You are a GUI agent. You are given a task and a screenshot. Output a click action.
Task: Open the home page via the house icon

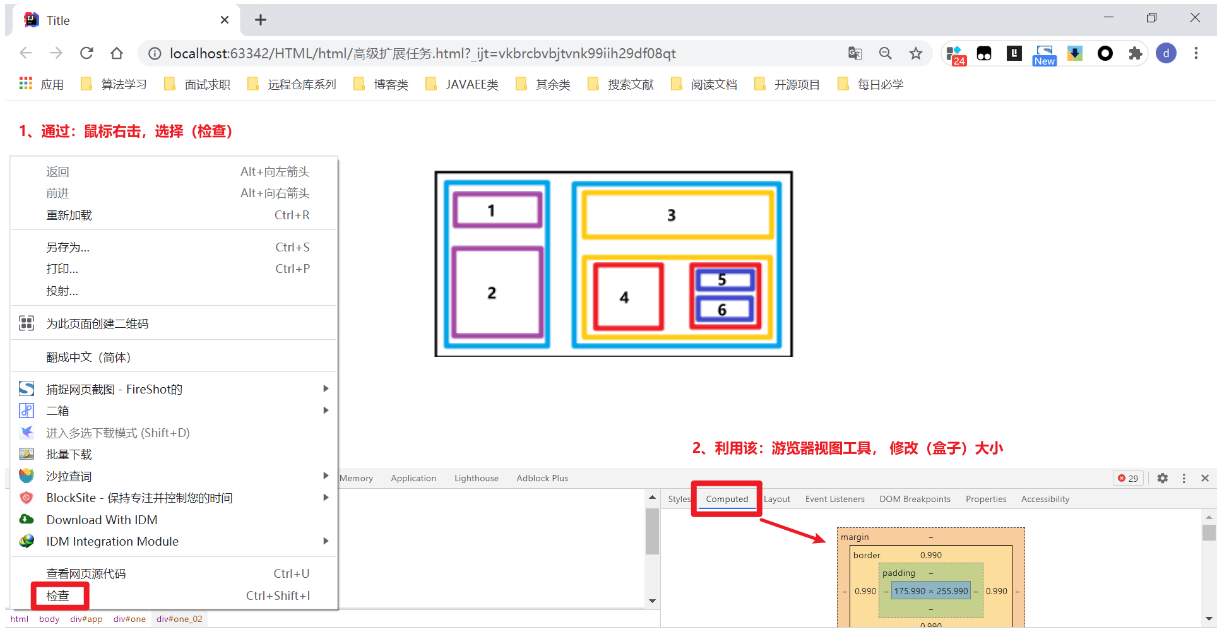point(117,53)
